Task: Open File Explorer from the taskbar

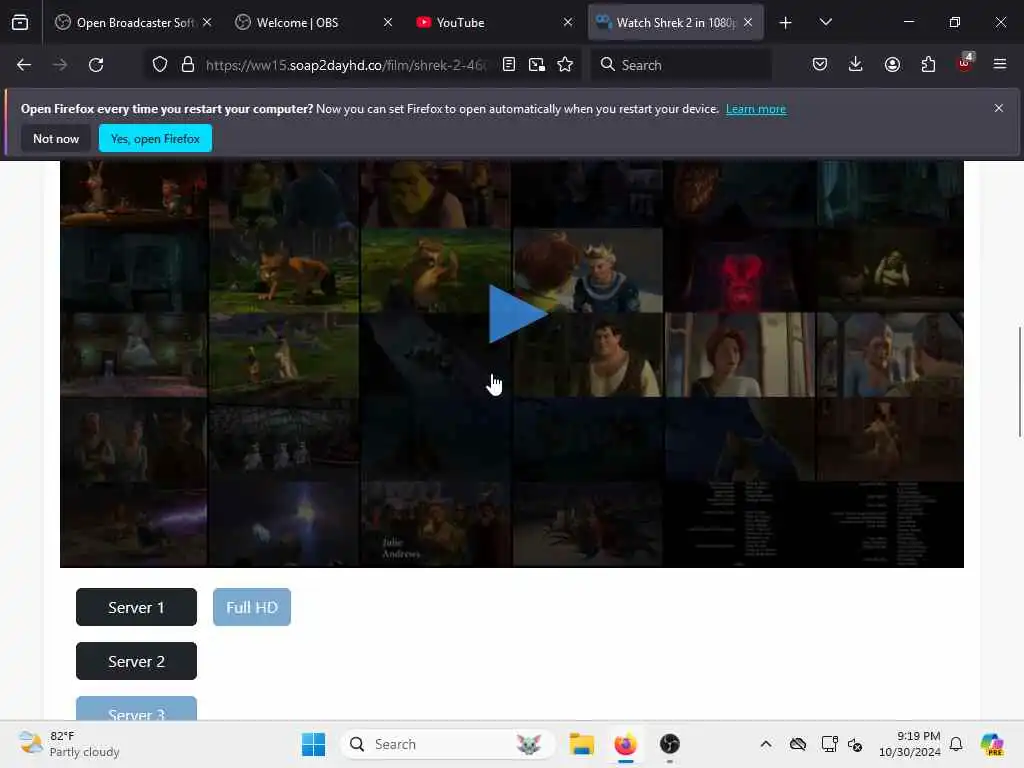Action: point(581,744)
